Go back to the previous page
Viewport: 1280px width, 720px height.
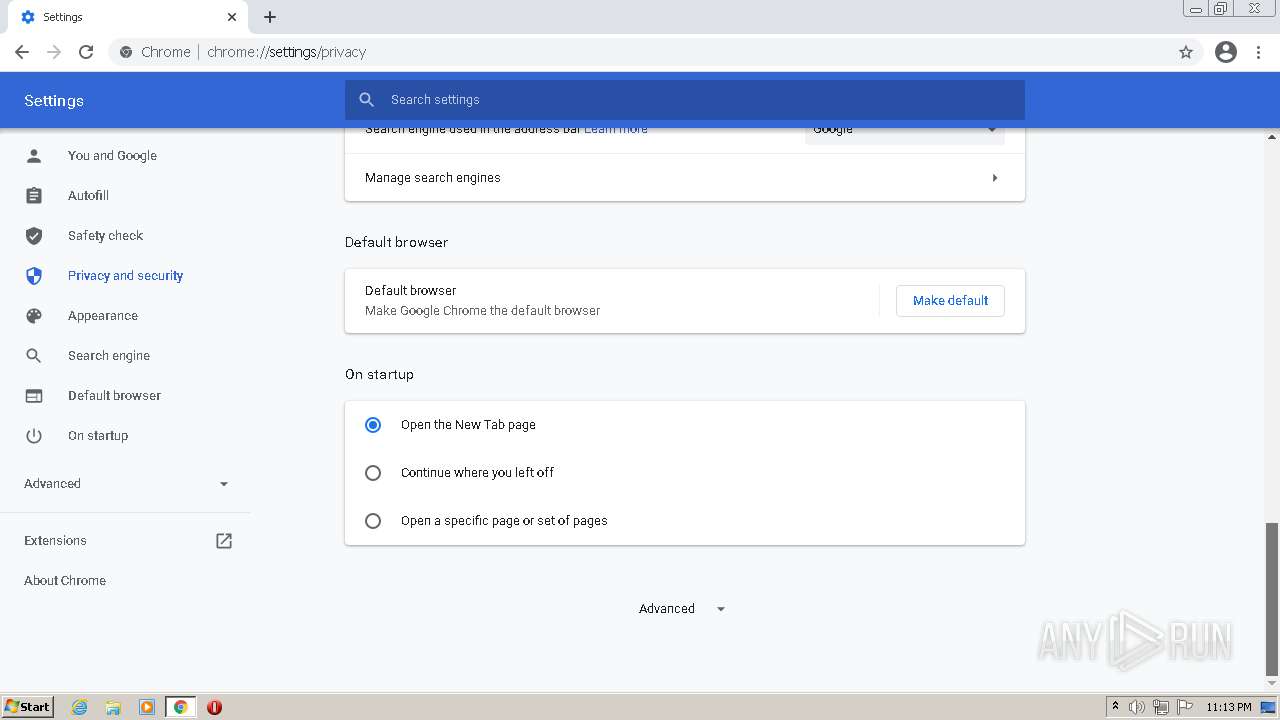pyautogui.click(x=22, y=52)
